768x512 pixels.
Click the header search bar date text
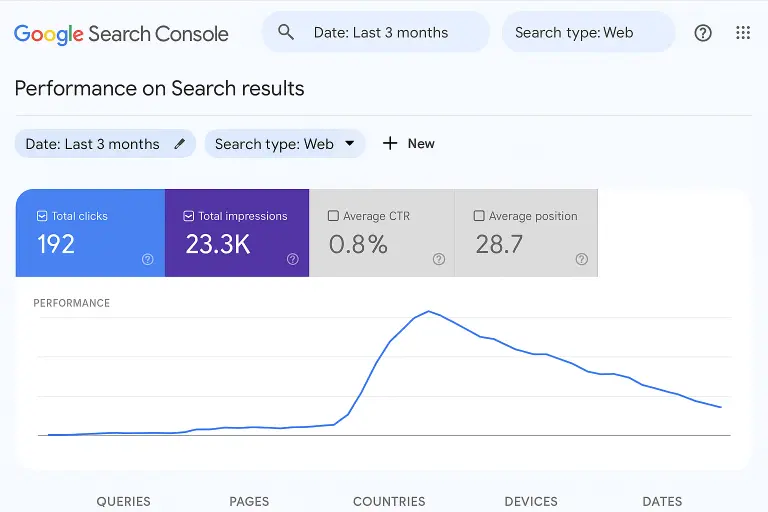point(381,32)
